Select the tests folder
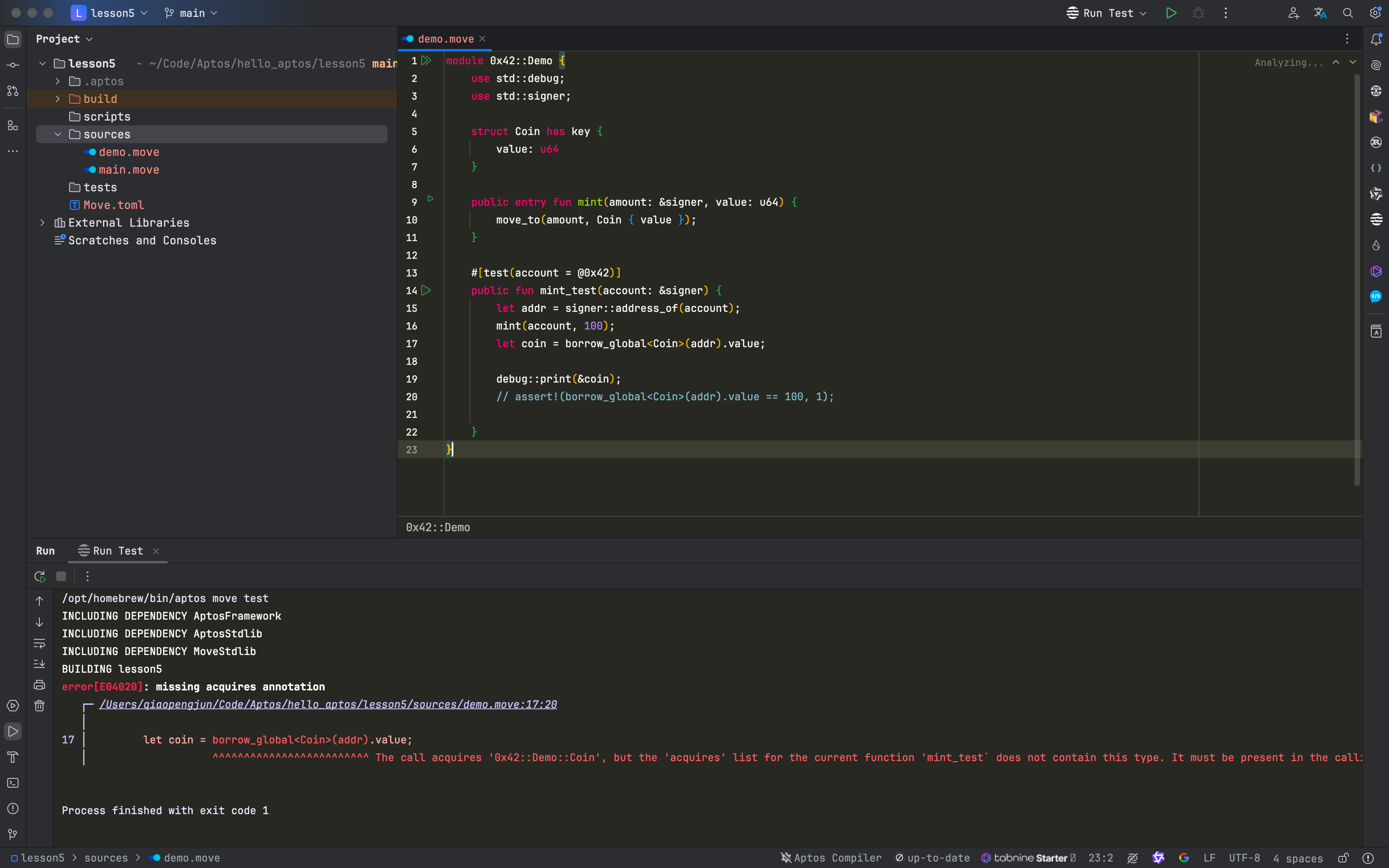The image size is (1389, 868). (100, 187)
